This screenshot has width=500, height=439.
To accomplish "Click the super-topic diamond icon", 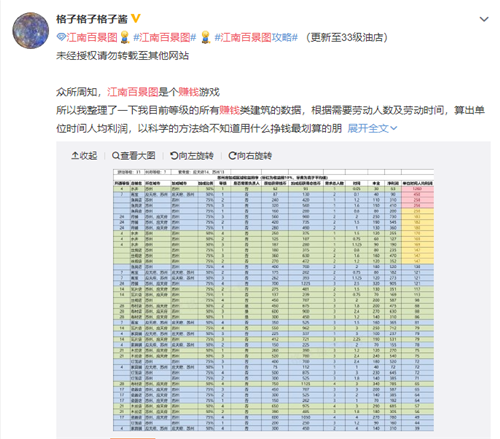I will click(x=61, y=37).
